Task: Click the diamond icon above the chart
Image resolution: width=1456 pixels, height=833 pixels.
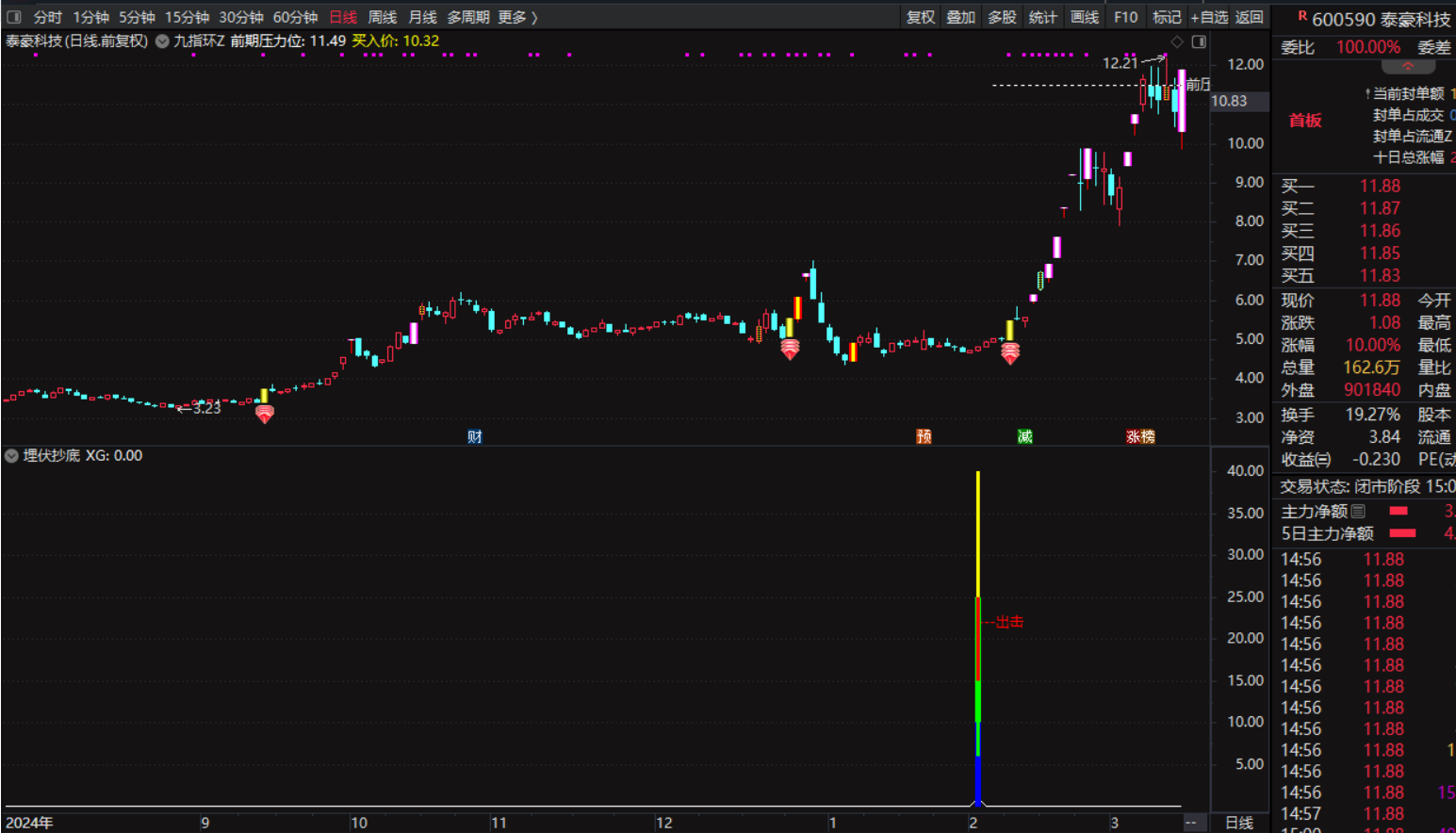Action: [x=1177, y=41]
